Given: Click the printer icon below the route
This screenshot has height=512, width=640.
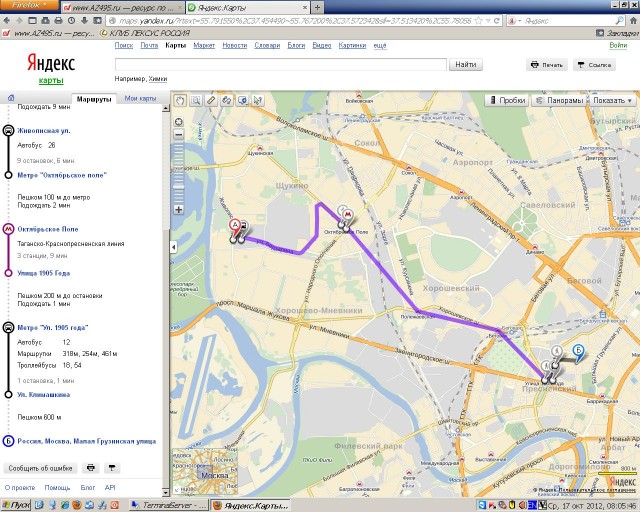Looking at the screenshot, I should pyautogui.click(x=90, y=467).
